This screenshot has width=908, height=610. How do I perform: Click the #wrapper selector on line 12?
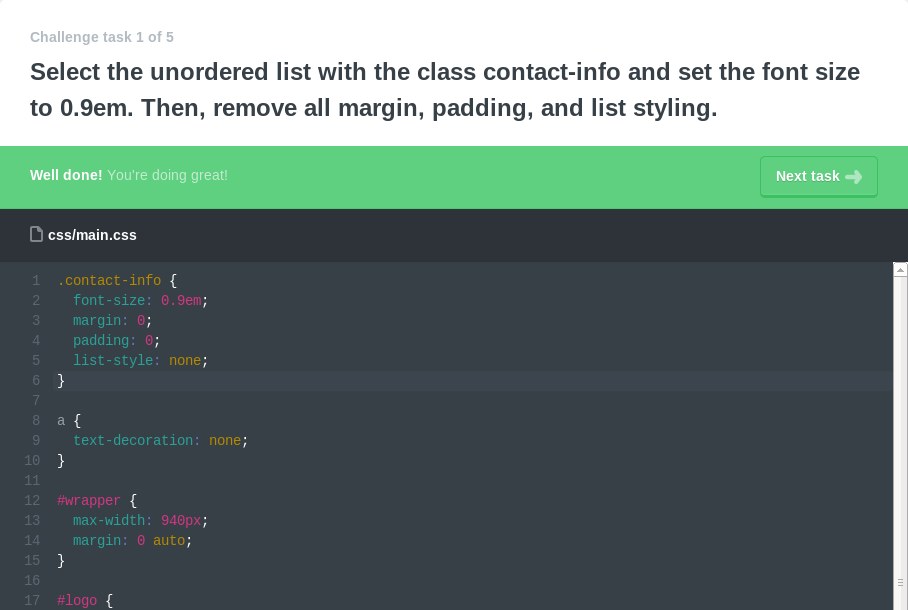coord(89,501)
